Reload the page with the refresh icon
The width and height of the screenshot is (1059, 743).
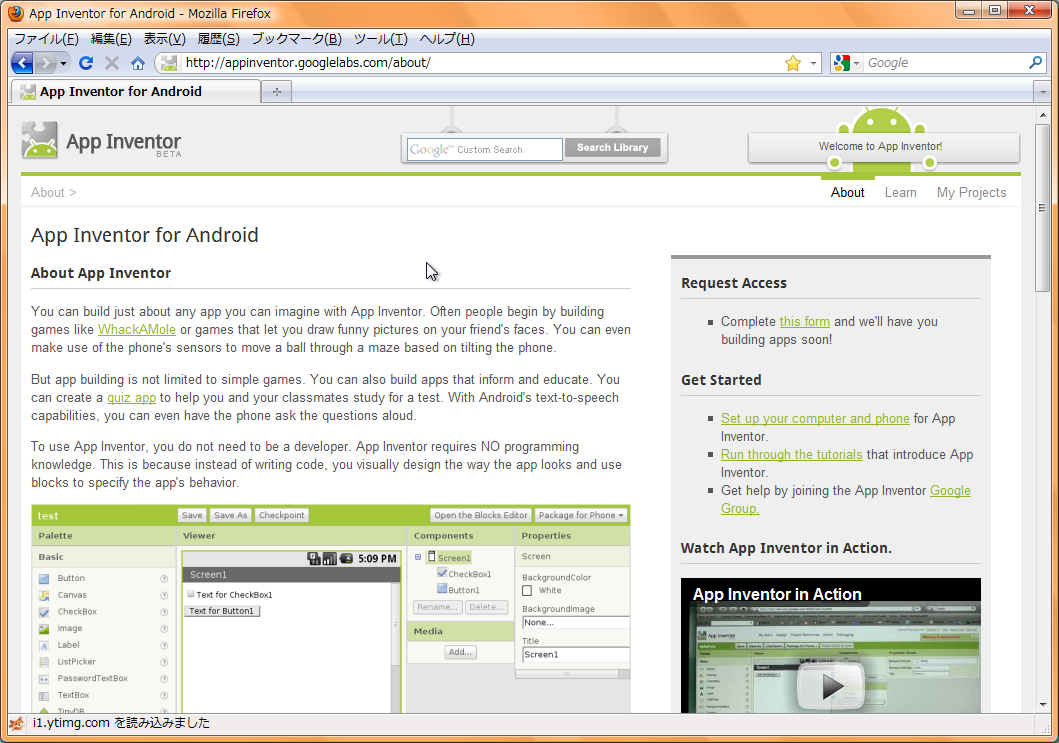[x=86, y=63]
